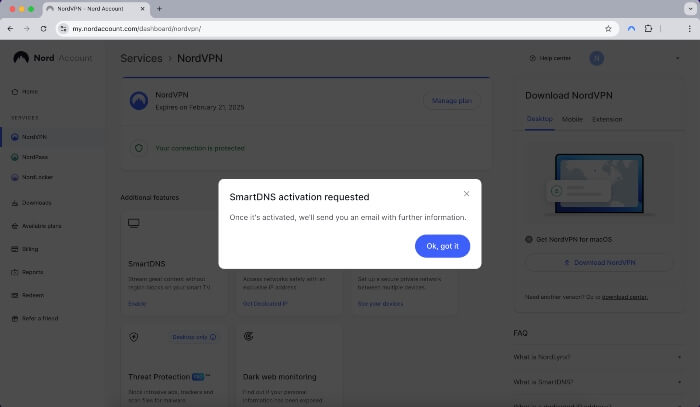Click the Downloads icon in sidebar
This screenshot has height=407, width=700.
point(15,203)
